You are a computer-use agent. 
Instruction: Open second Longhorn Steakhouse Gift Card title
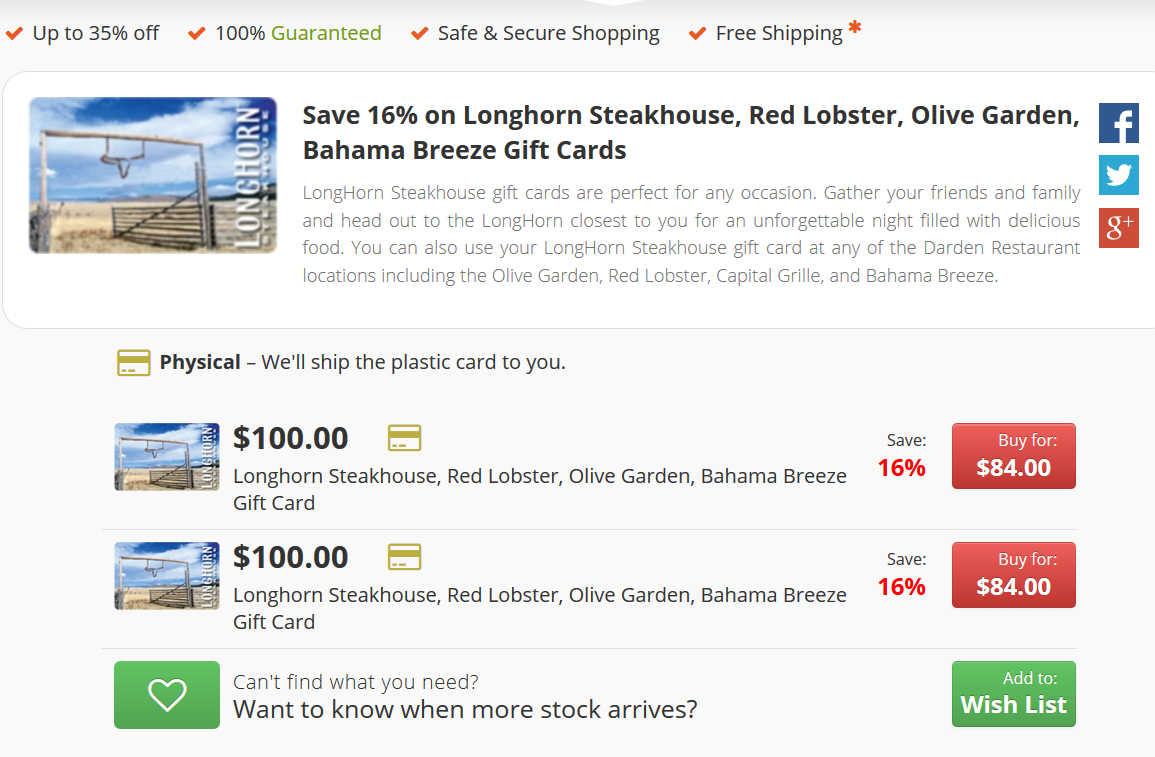pyautogui.click(x=539, y=596)
